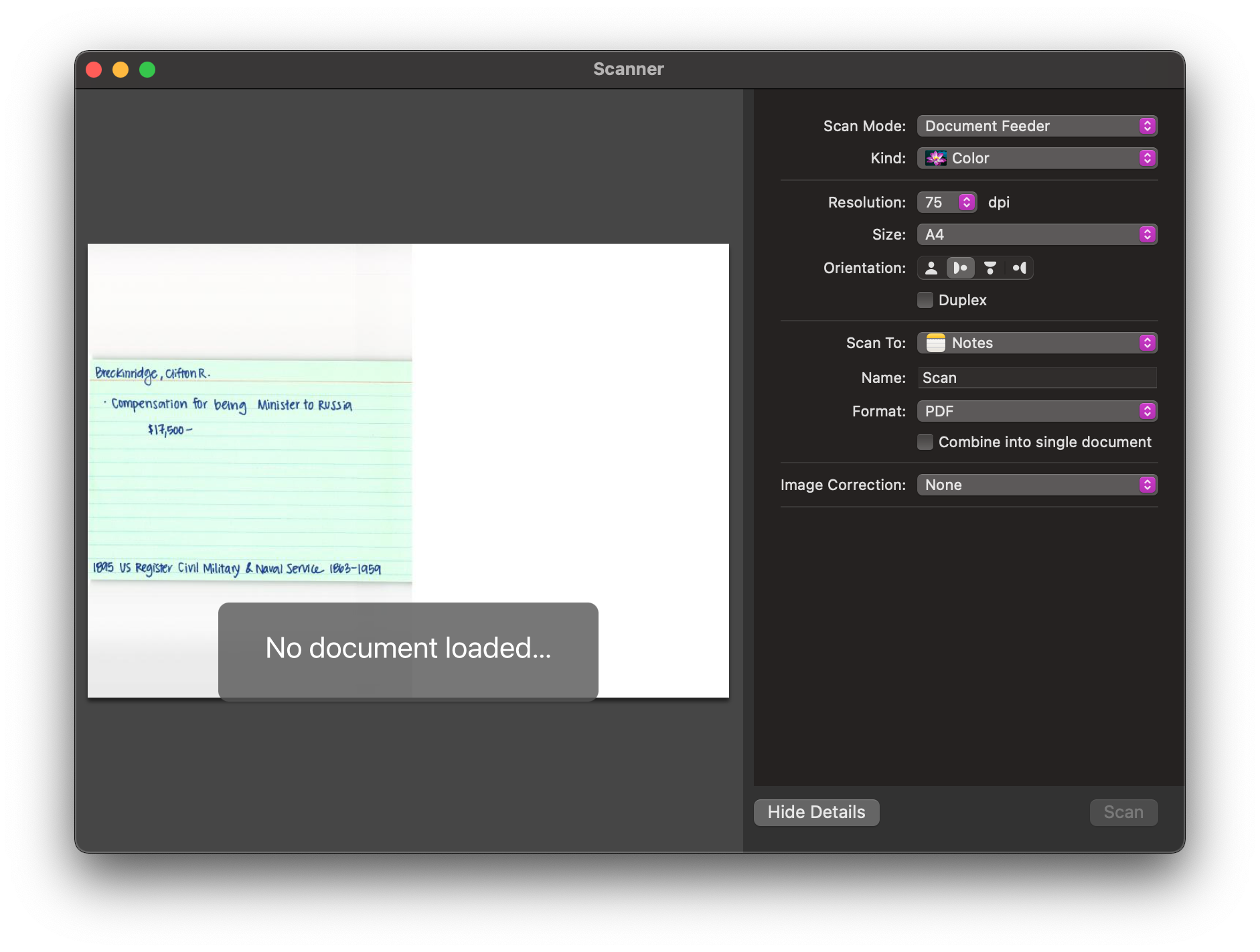Toggle landscape orientation in the segmented control

pyautogui.click(x=960, y=268)
